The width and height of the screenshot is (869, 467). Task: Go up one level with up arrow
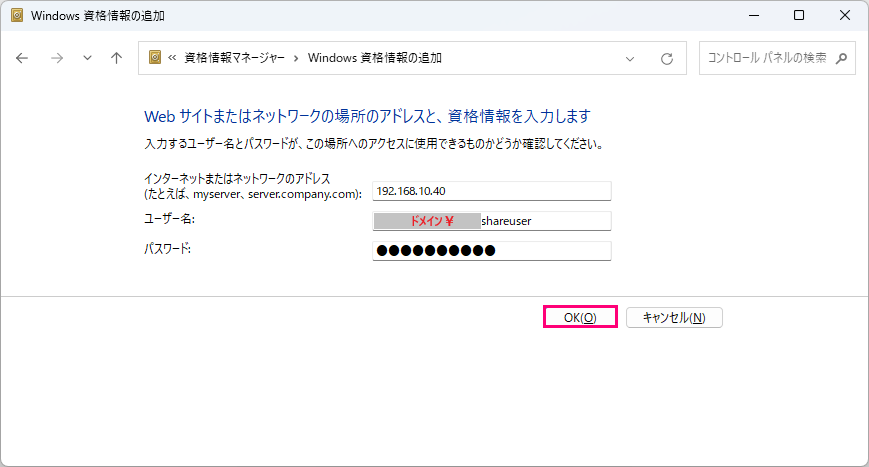pos(116,58)
